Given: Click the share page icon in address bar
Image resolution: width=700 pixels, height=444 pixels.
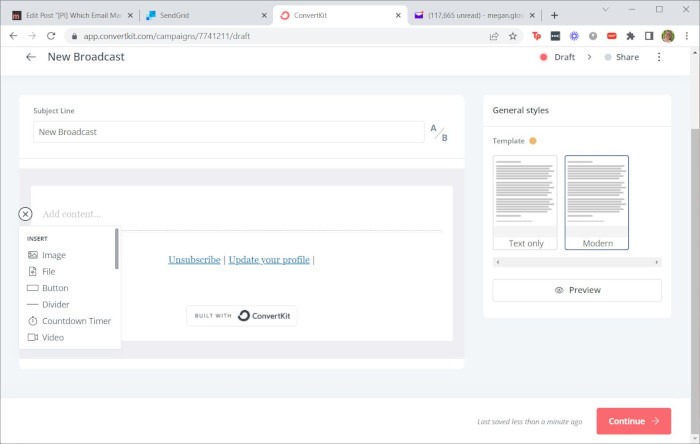Looking at the screenshot, I should (494, 36).
